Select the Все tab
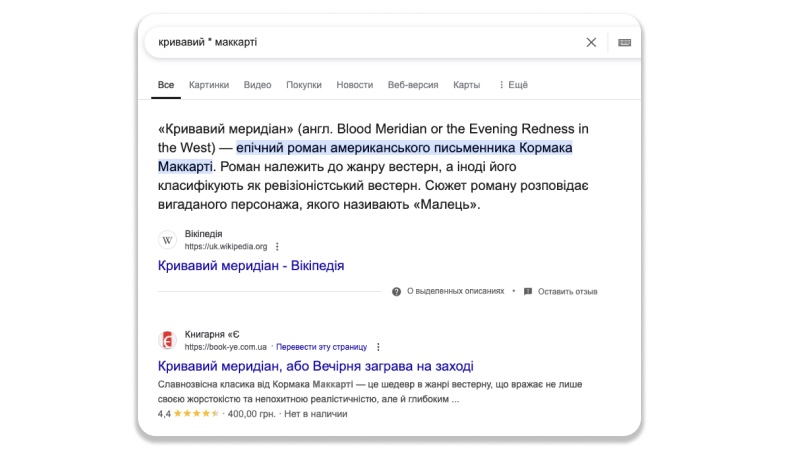The image size is (800, 450). [166, 85]
